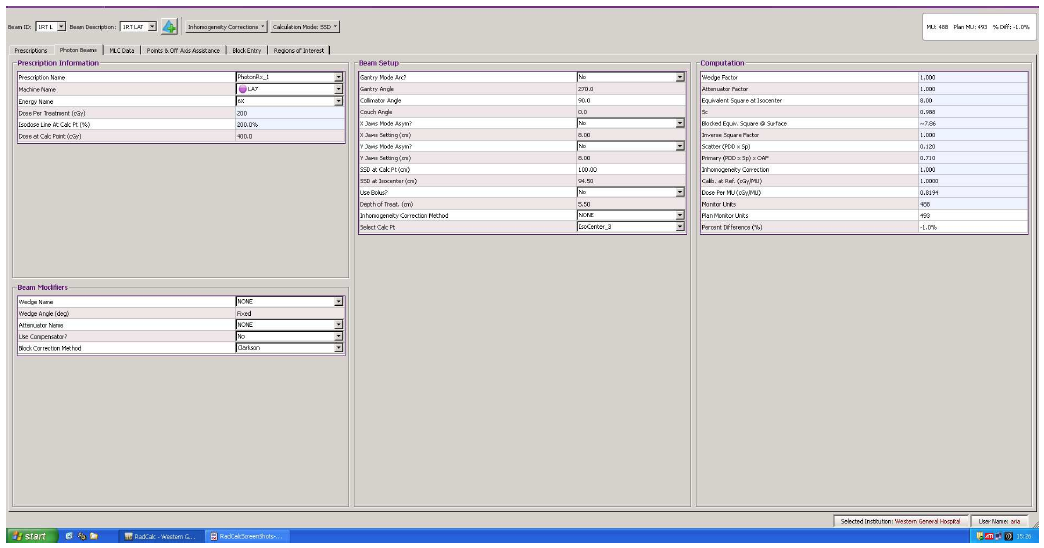Open the Inhomogeneity Corrections menu button
Image resolution: width=1044 pixels, height=548 pixels.
coord(226,27)
